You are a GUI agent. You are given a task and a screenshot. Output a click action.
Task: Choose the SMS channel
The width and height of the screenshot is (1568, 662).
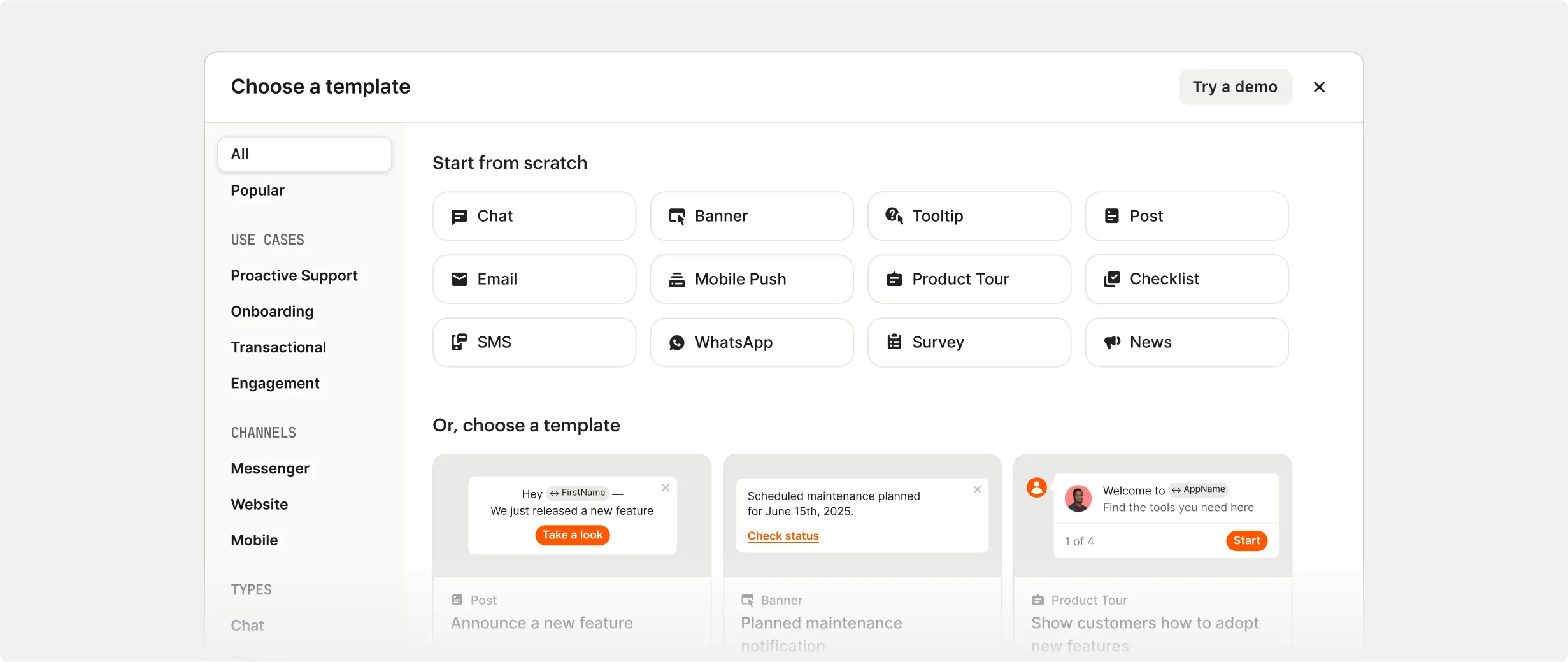coord(534,342)
